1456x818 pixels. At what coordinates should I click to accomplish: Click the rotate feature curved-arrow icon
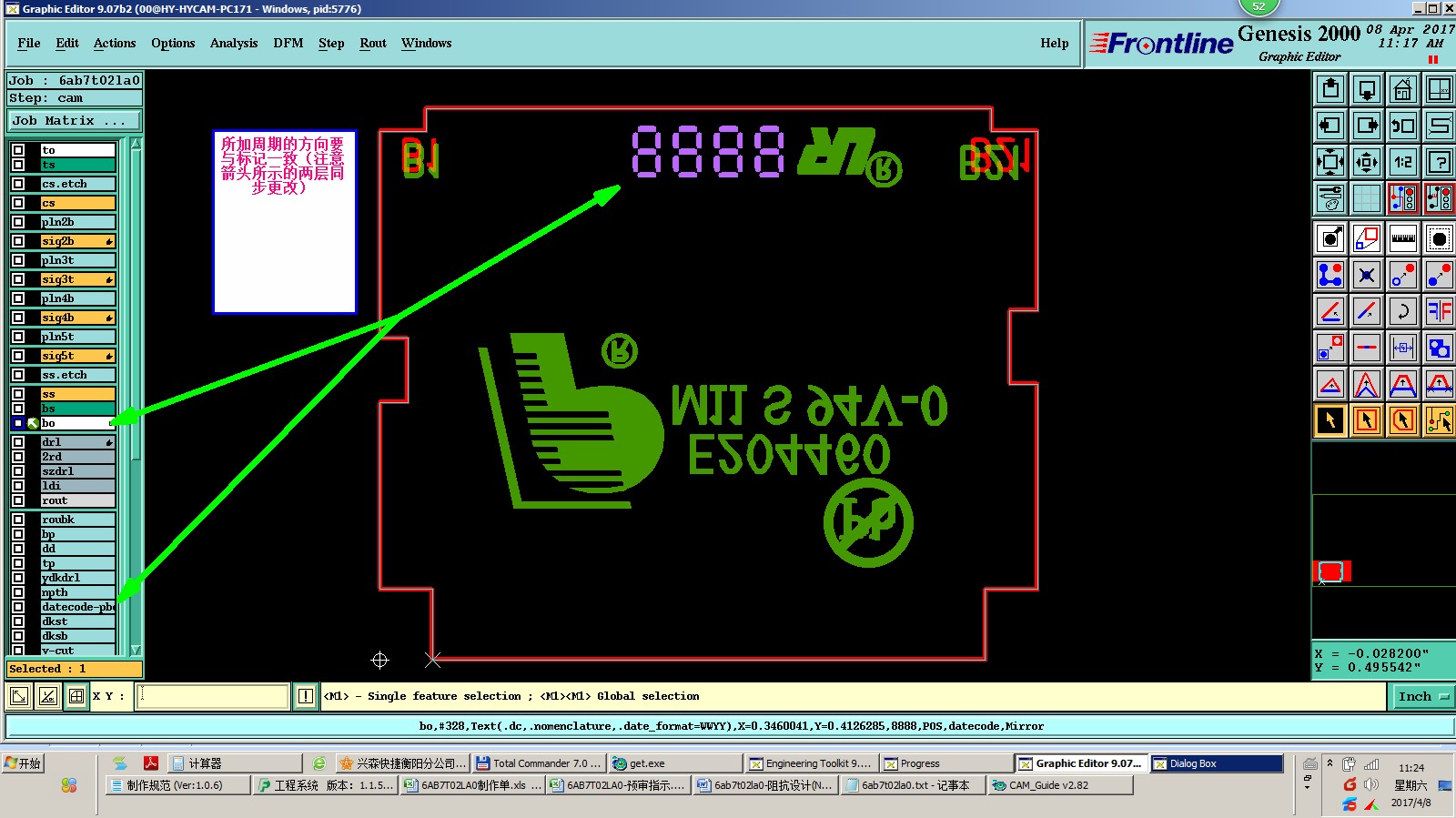tap(1403, 311)
